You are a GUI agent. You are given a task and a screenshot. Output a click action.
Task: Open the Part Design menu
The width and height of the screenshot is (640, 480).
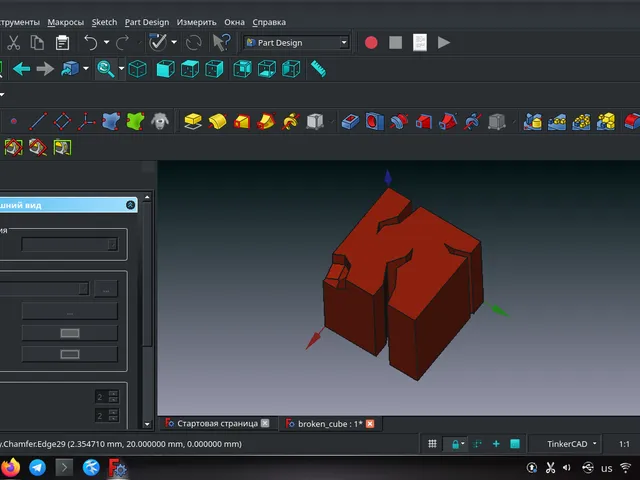147,22
